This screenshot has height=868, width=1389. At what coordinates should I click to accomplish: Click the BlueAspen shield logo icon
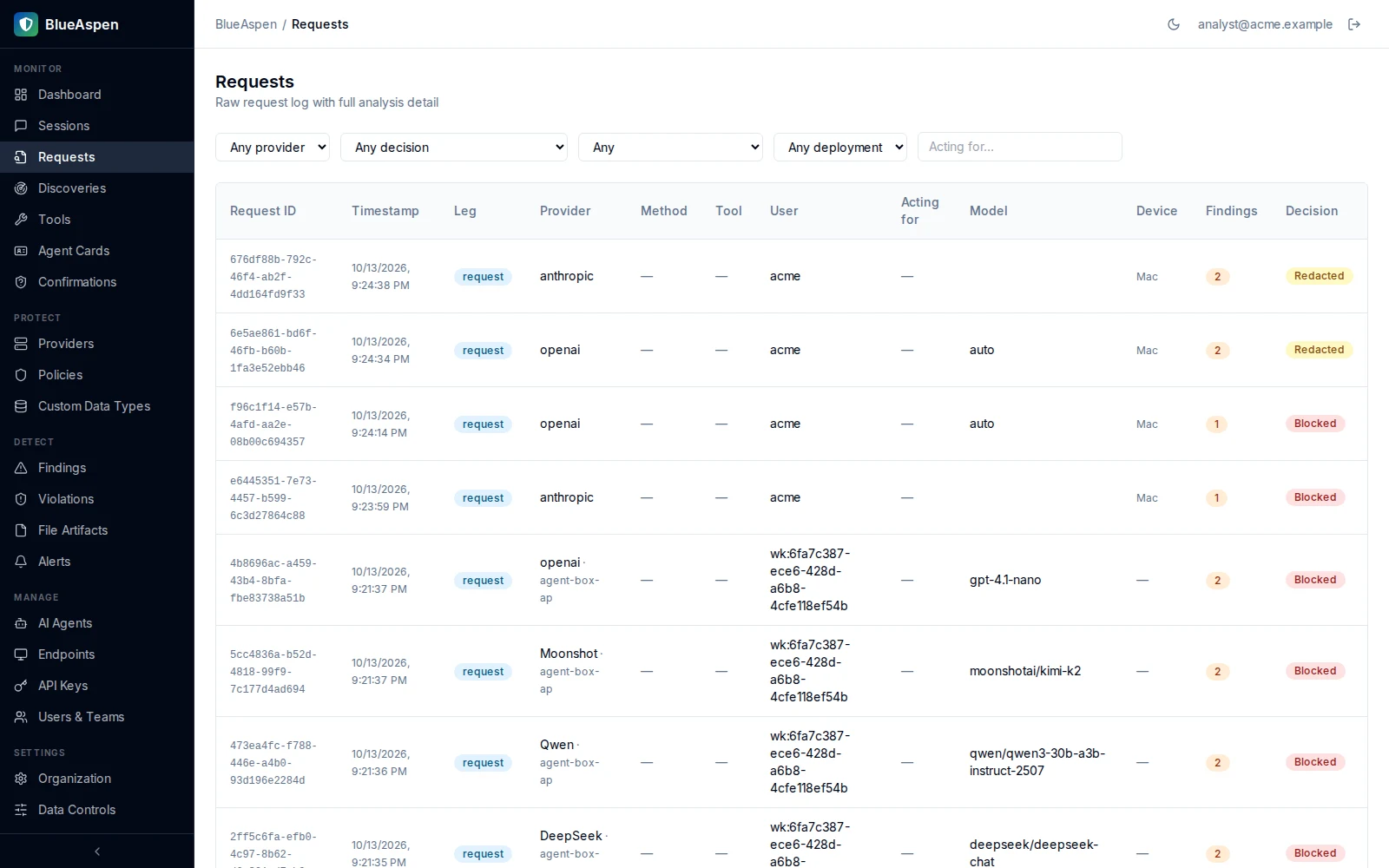[x=26, y=24]
